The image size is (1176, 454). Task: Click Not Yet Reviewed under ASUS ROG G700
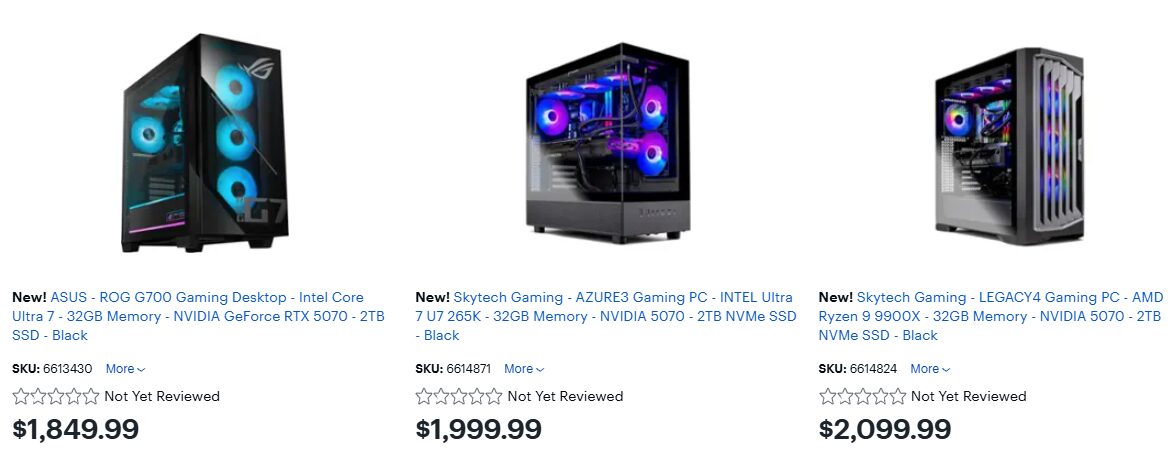(x=162, y=396)
